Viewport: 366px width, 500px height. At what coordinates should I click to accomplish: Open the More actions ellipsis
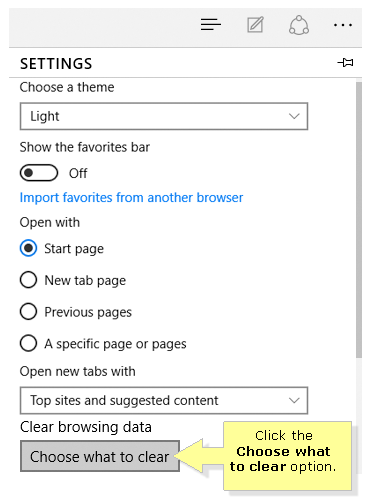[343, 25]
